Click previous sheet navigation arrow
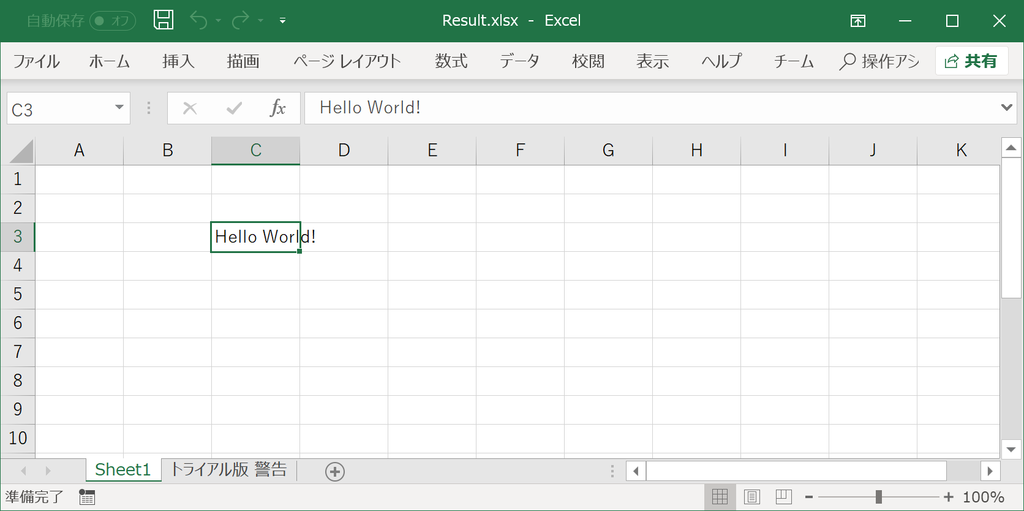The image size is (1024, 511). click(x=25, y=470)
